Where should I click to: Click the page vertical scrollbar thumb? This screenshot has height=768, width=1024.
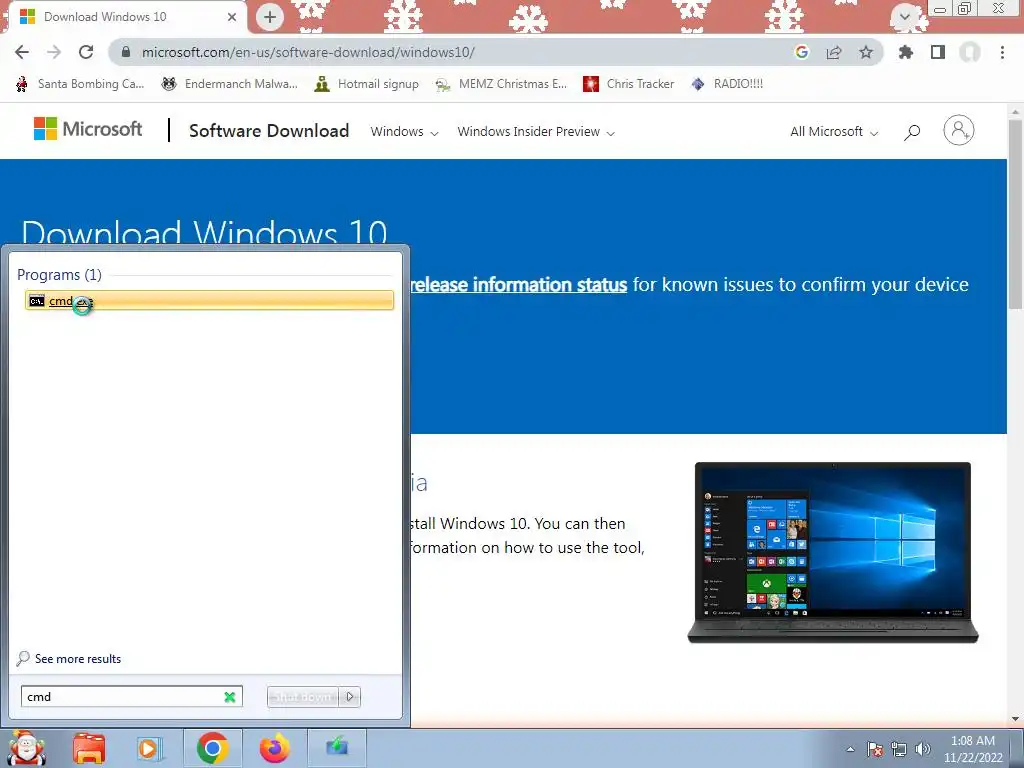[1015, 214]
